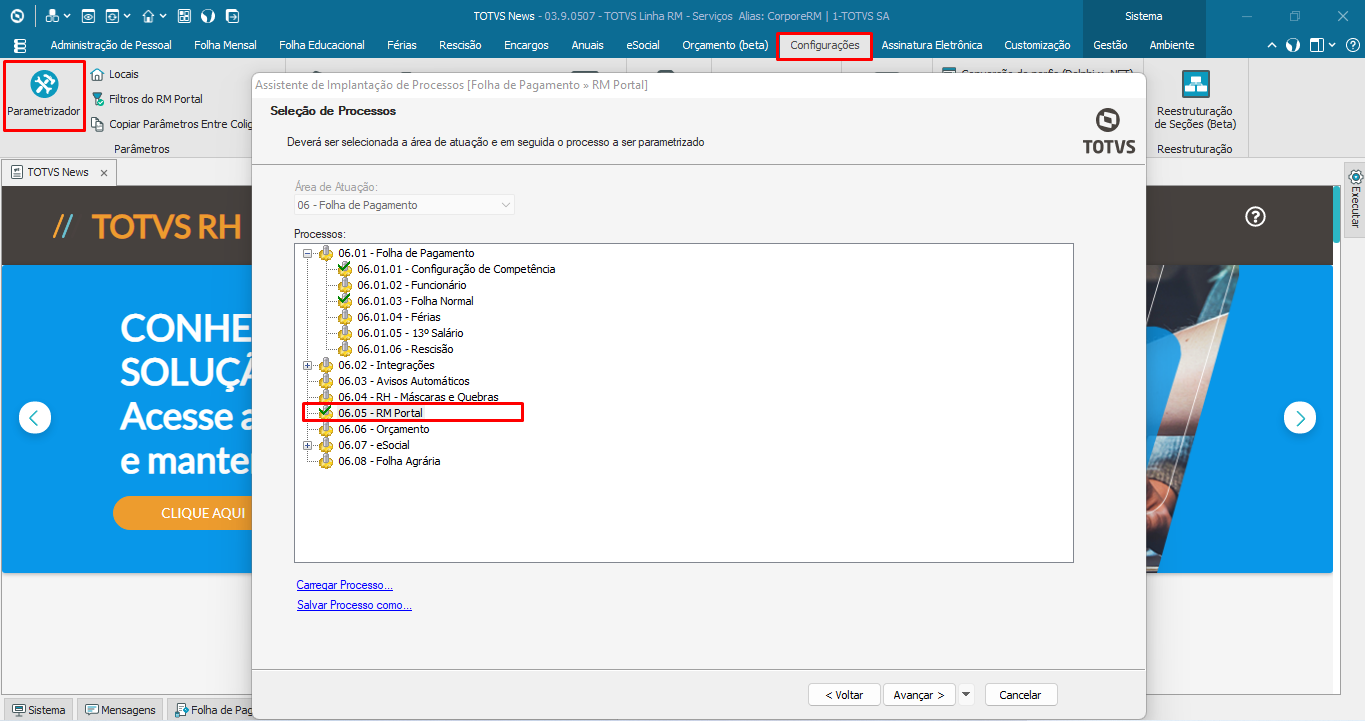Select the Configurações ribbon tab
Image resolution: width=1365 pixels, height=721 pixels.
click(825, 45)
